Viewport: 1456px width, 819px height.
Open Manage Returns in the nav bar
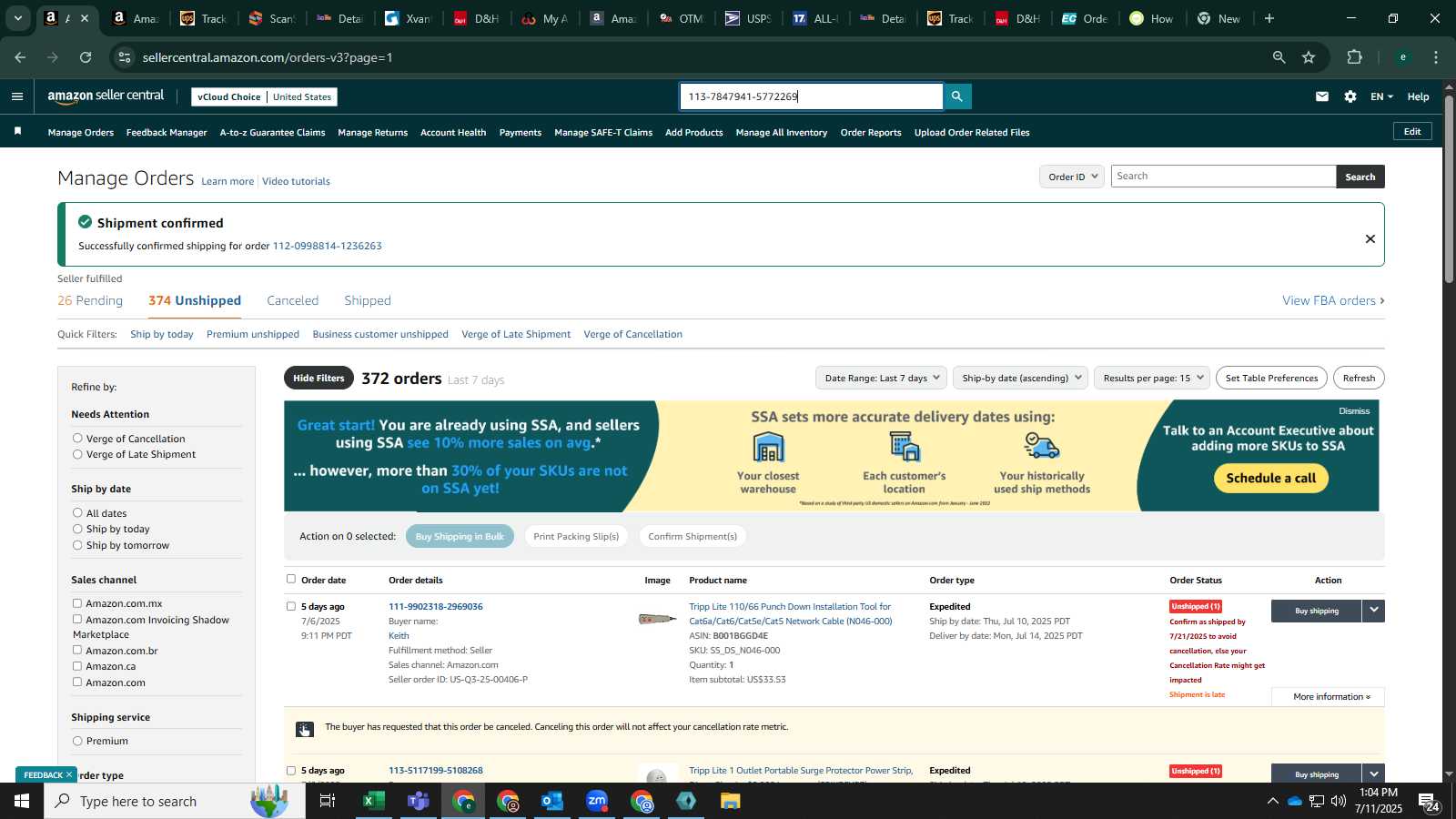[x=373, y=133]
